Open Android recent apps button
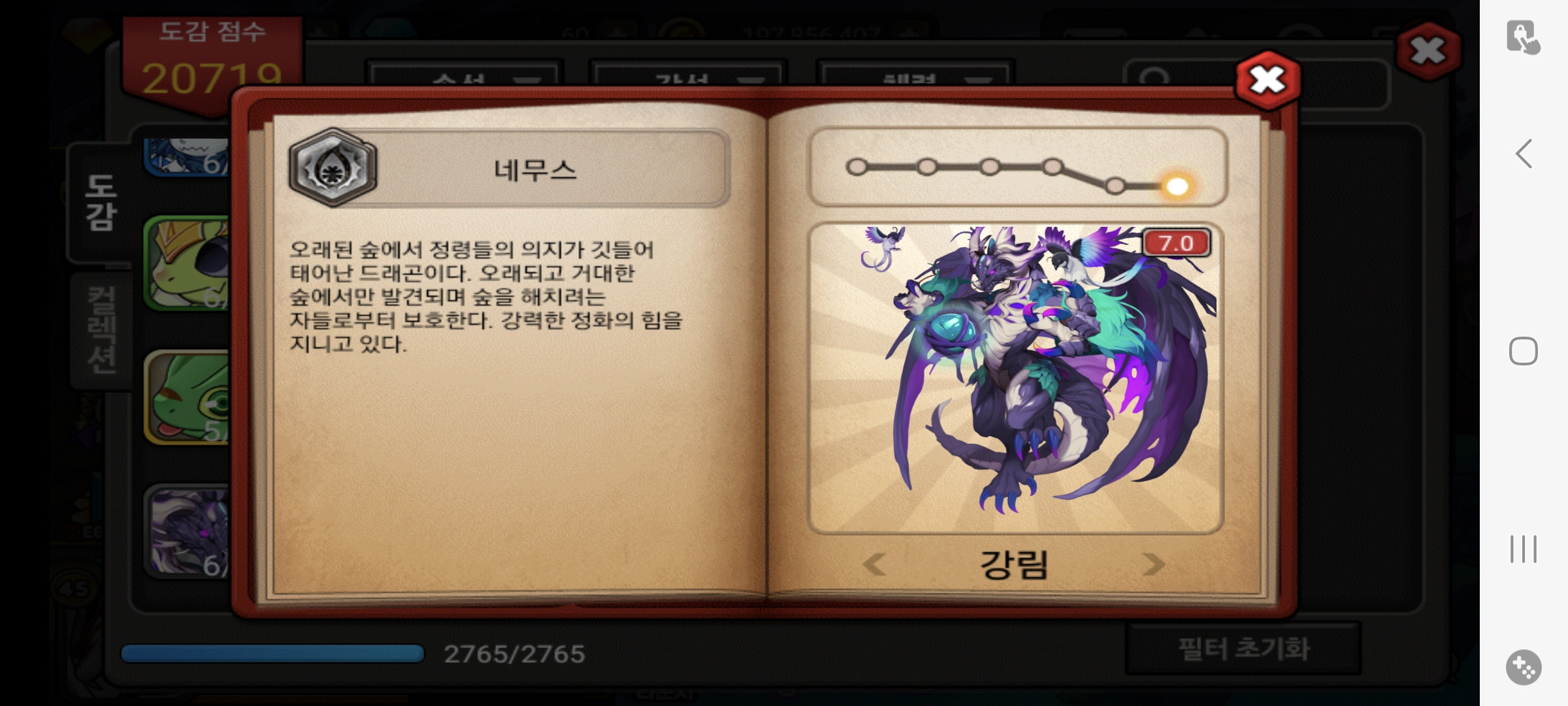 1523,548
